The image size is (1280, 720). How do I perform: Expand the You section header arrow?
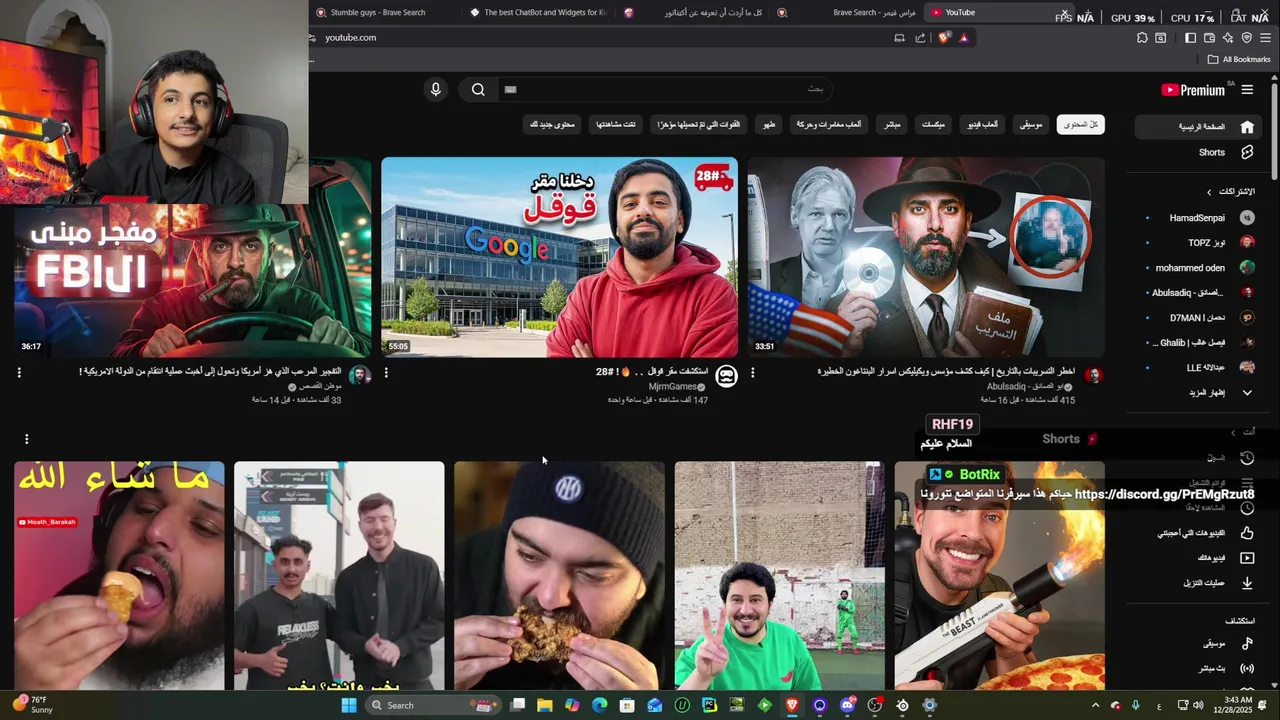(1233, 432)
